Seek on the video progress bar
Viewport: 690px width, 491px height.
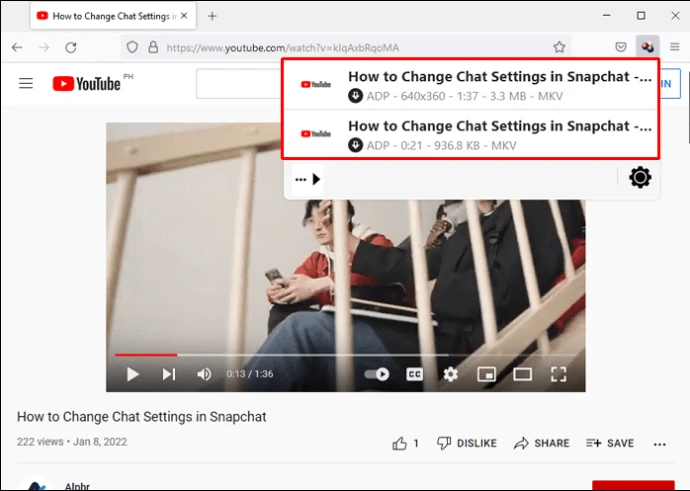point(345,355)
